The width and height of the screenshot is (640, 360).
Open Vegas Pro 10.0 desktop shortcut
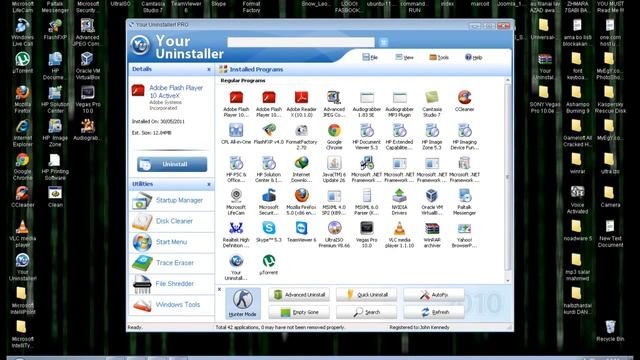coord(87,100)
